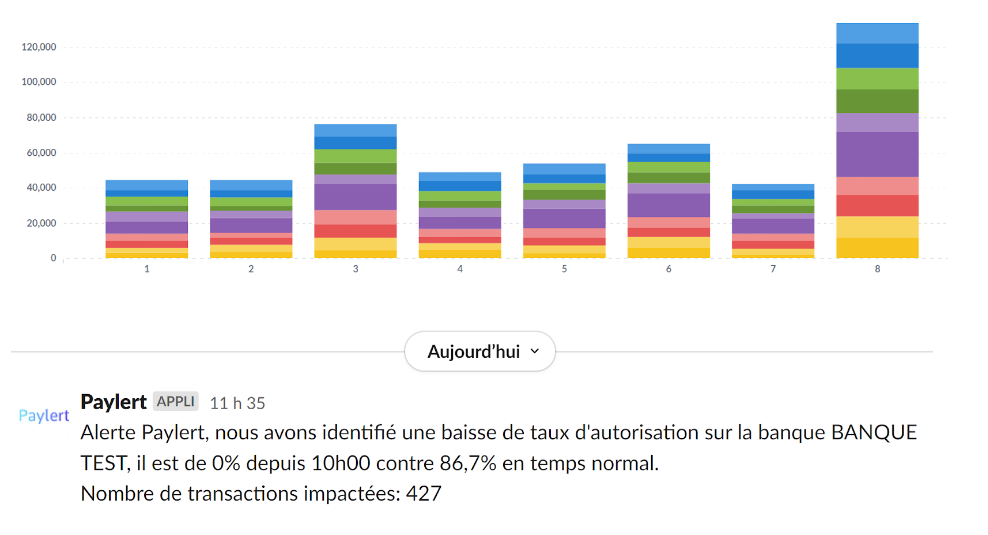Select the light green segment of bar 1

[146, 201]
